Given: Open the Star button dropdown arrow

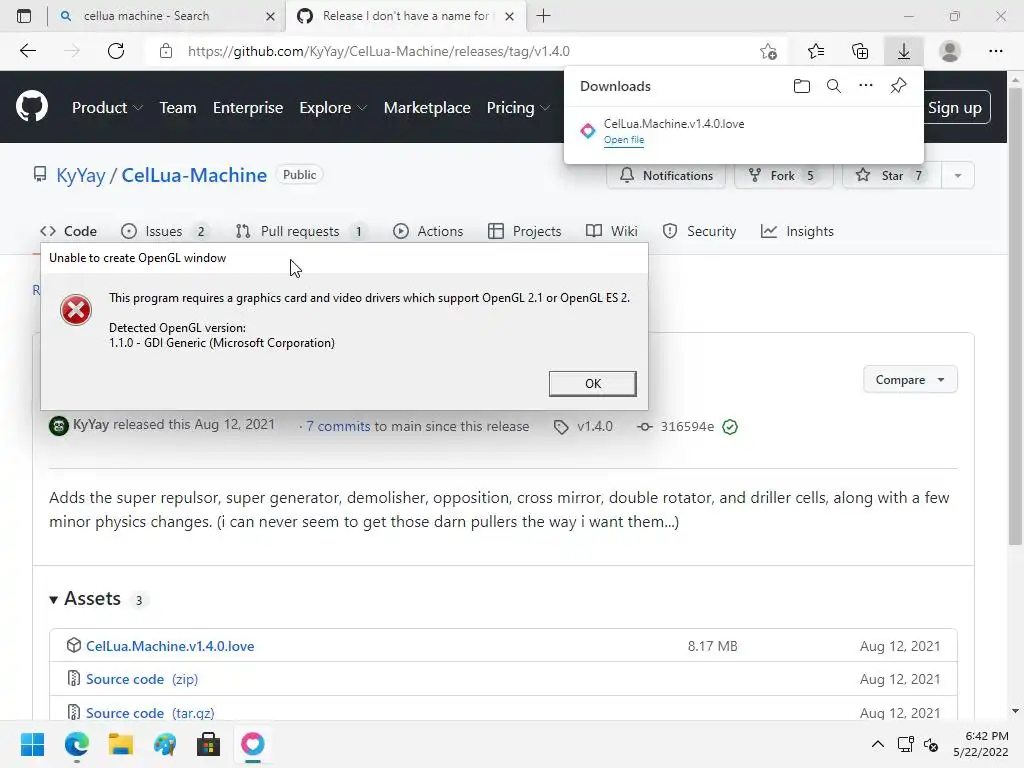Looking at the screenshot, I should coord(957,175).
